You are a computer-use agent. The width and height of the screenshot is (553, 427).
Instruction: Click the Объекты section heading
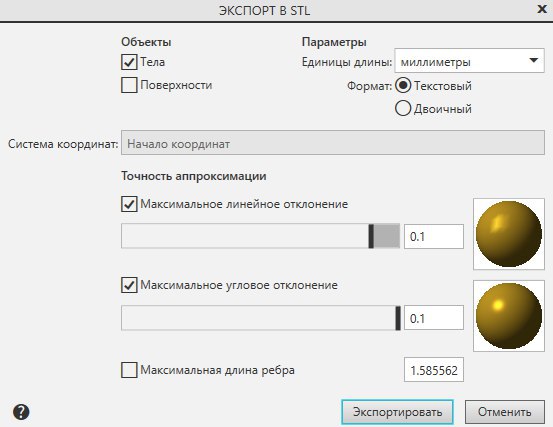coord(146,42)
